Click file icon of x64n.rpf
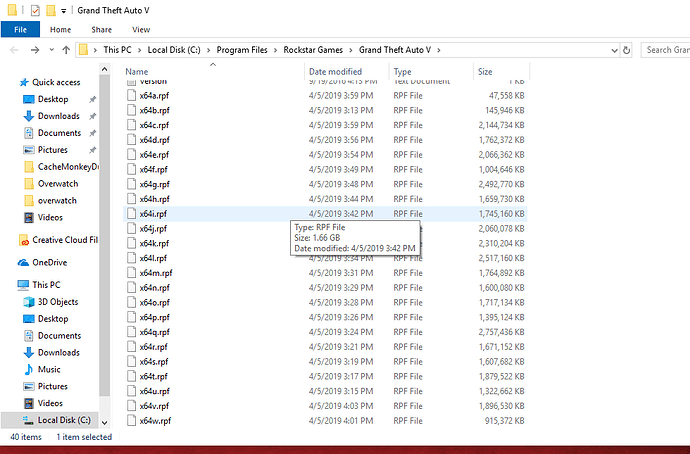This screenshot has width=690, height=454. click(x=131, y=288)
